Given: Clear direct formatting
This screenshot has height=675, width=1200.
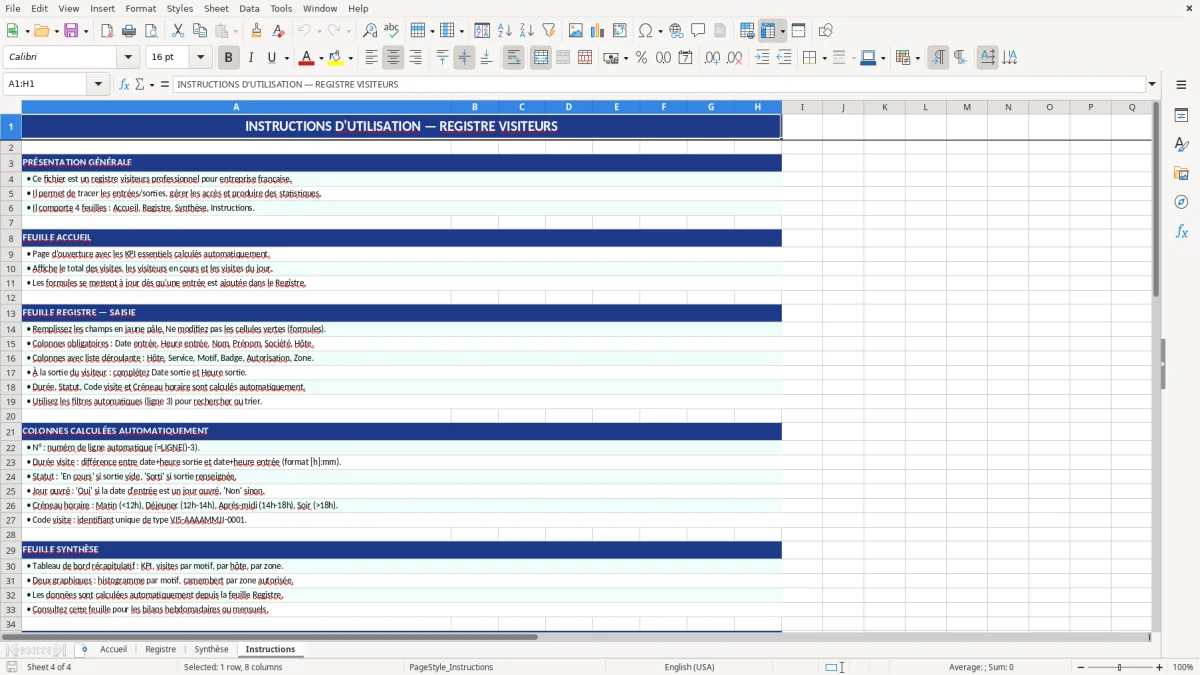Looking at the screenshot, I should 277,31.
